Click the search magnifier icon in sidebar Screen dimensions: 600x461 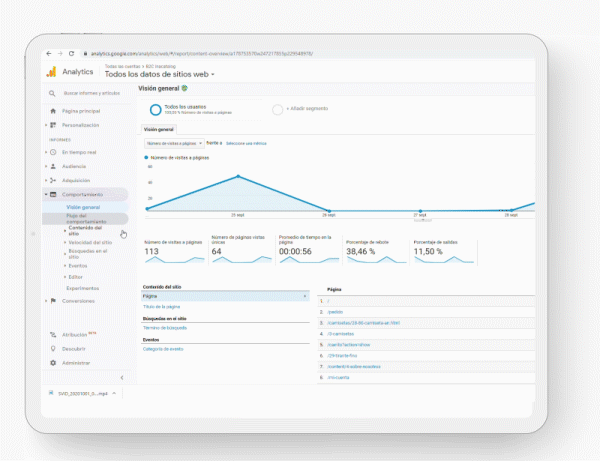52,93
